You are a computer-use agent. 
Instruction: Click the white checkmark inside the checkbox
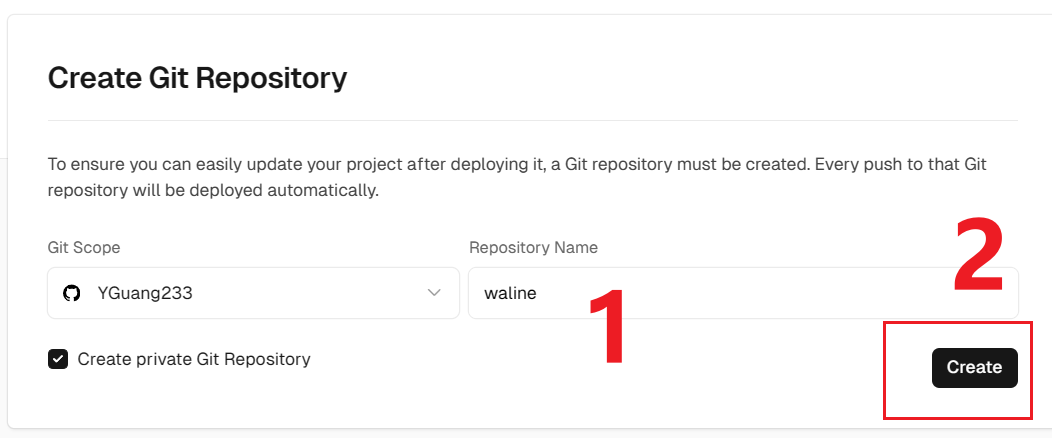[58, 359]
